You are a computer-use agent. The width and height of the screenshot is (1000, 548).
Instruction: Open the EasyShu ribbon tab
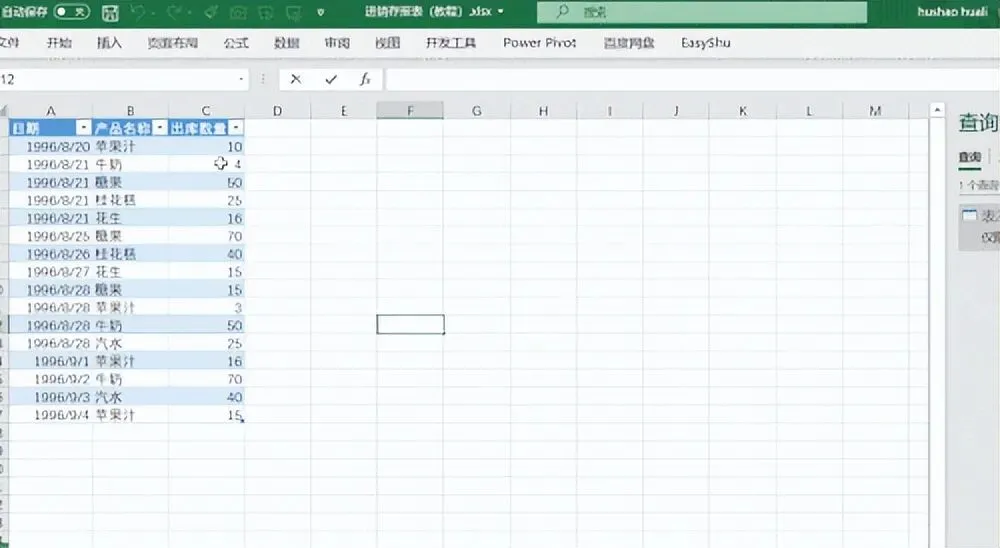[705, 43]
